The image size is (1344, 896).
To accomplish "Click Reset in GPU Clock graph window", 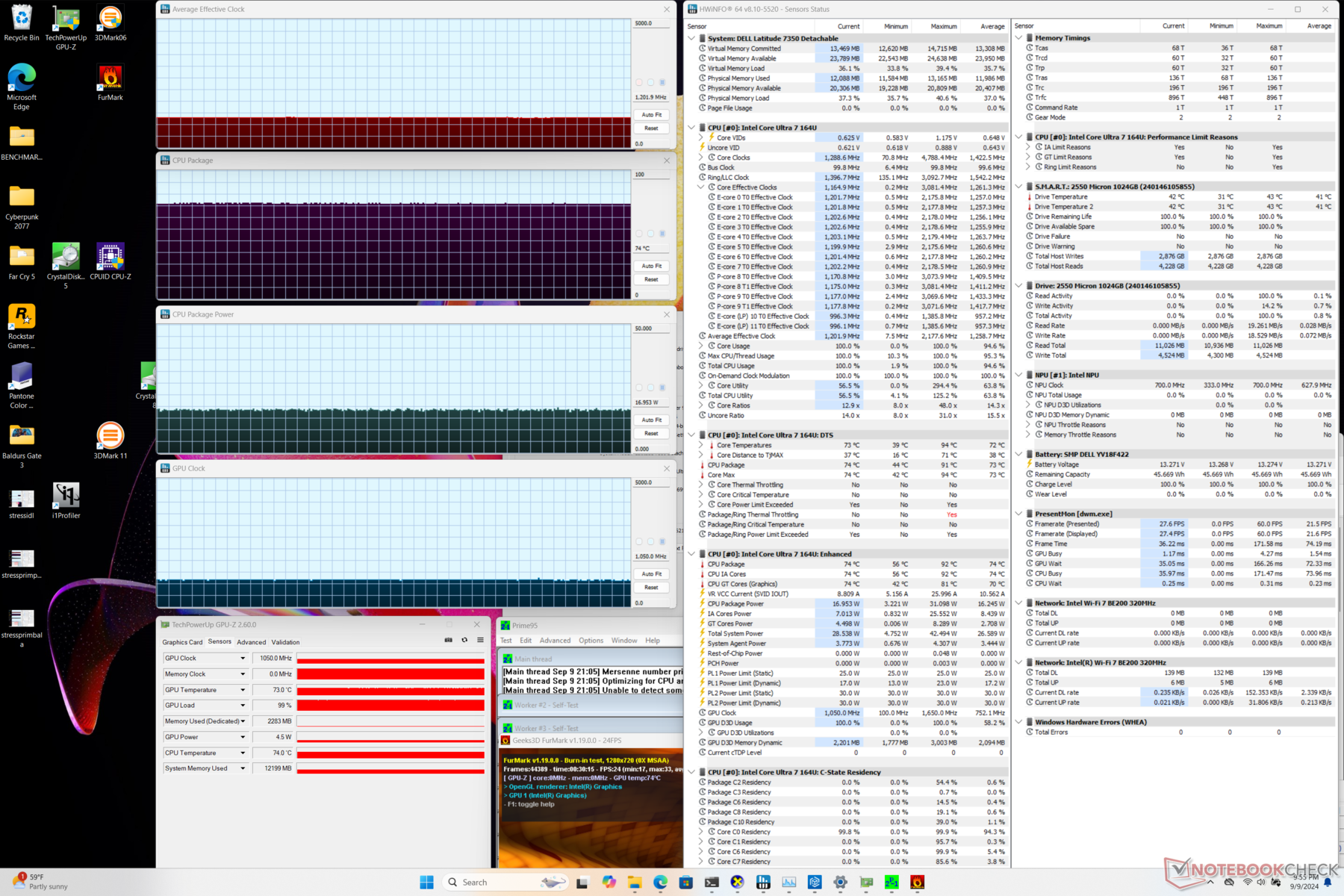I will 652,588.
